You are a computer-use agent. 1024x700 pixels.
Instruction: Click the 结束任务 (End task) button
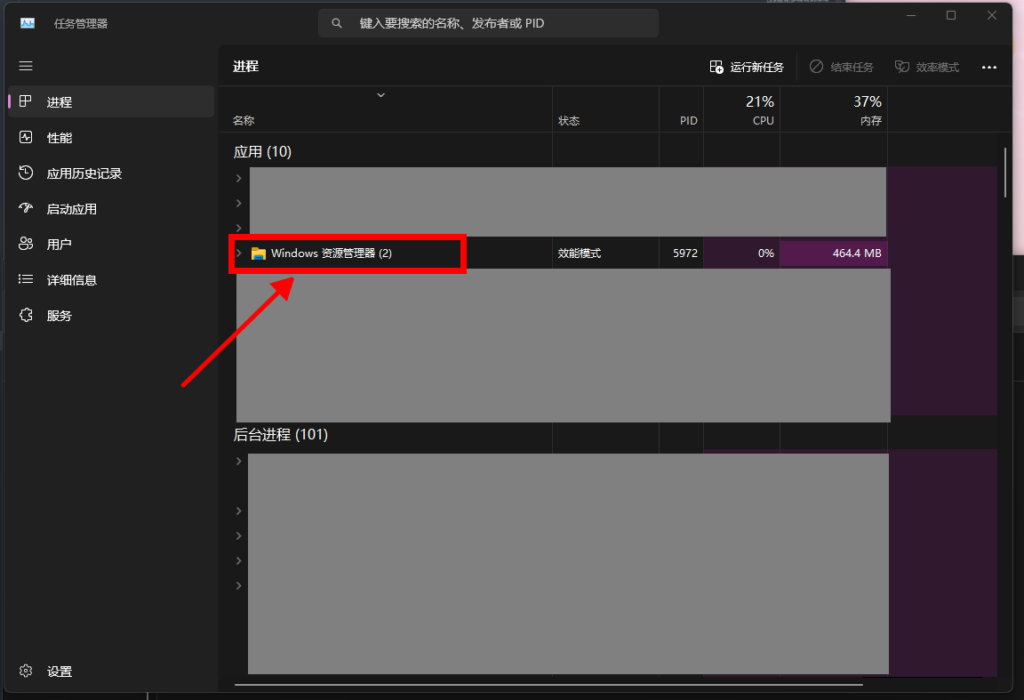click(841, 67)
